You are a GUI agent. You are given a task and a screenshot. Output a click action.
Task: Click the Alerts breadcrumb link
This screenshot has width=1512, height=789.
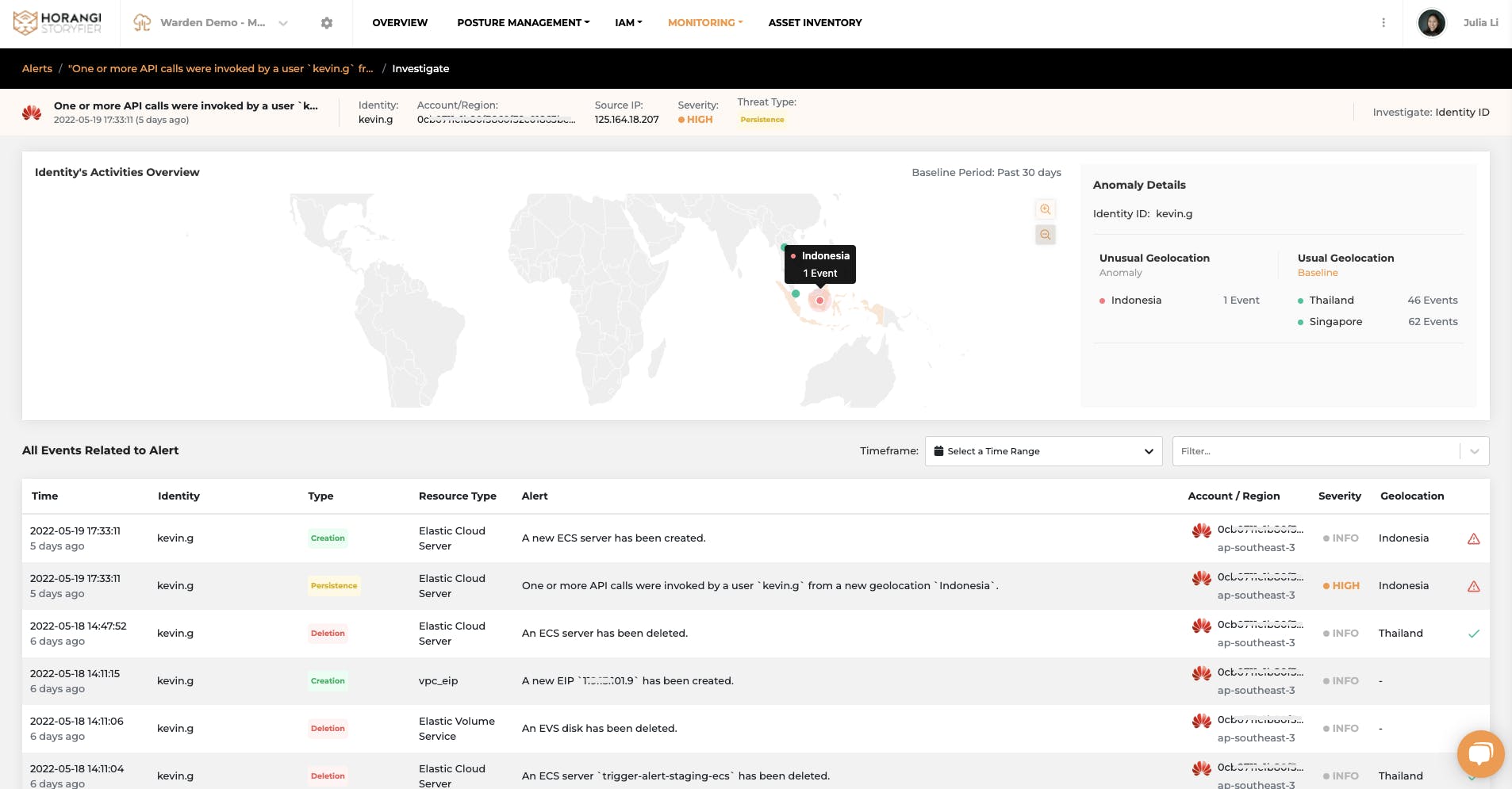click(x=37, y=69)
